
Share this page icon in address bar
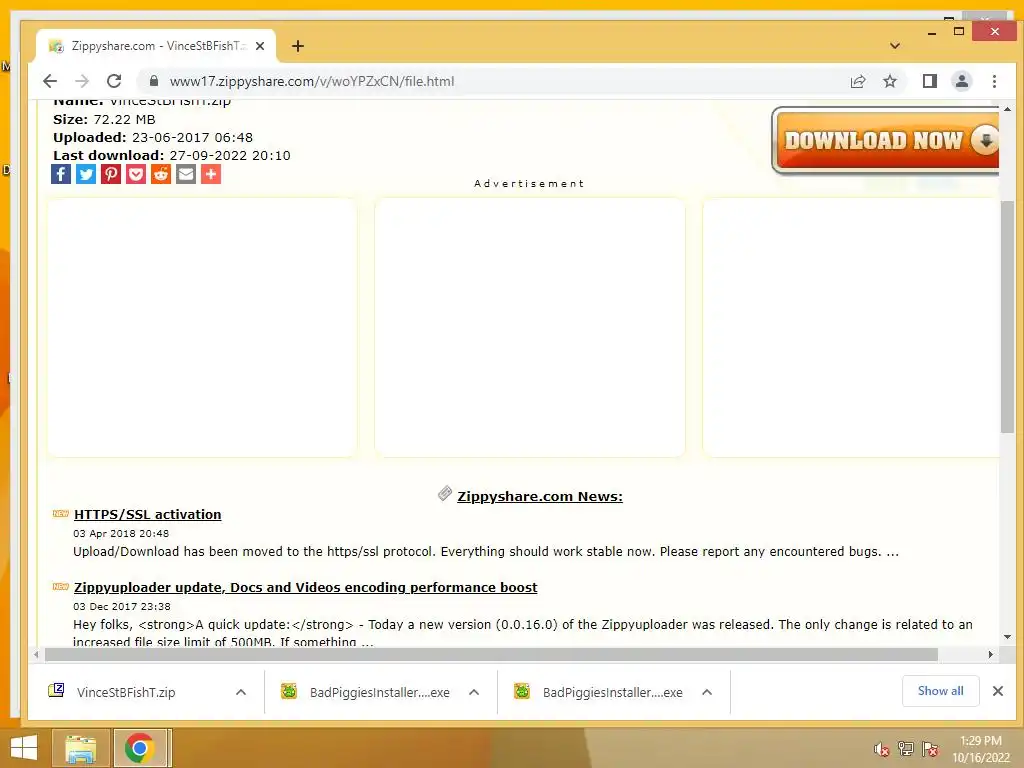(857, 81)
